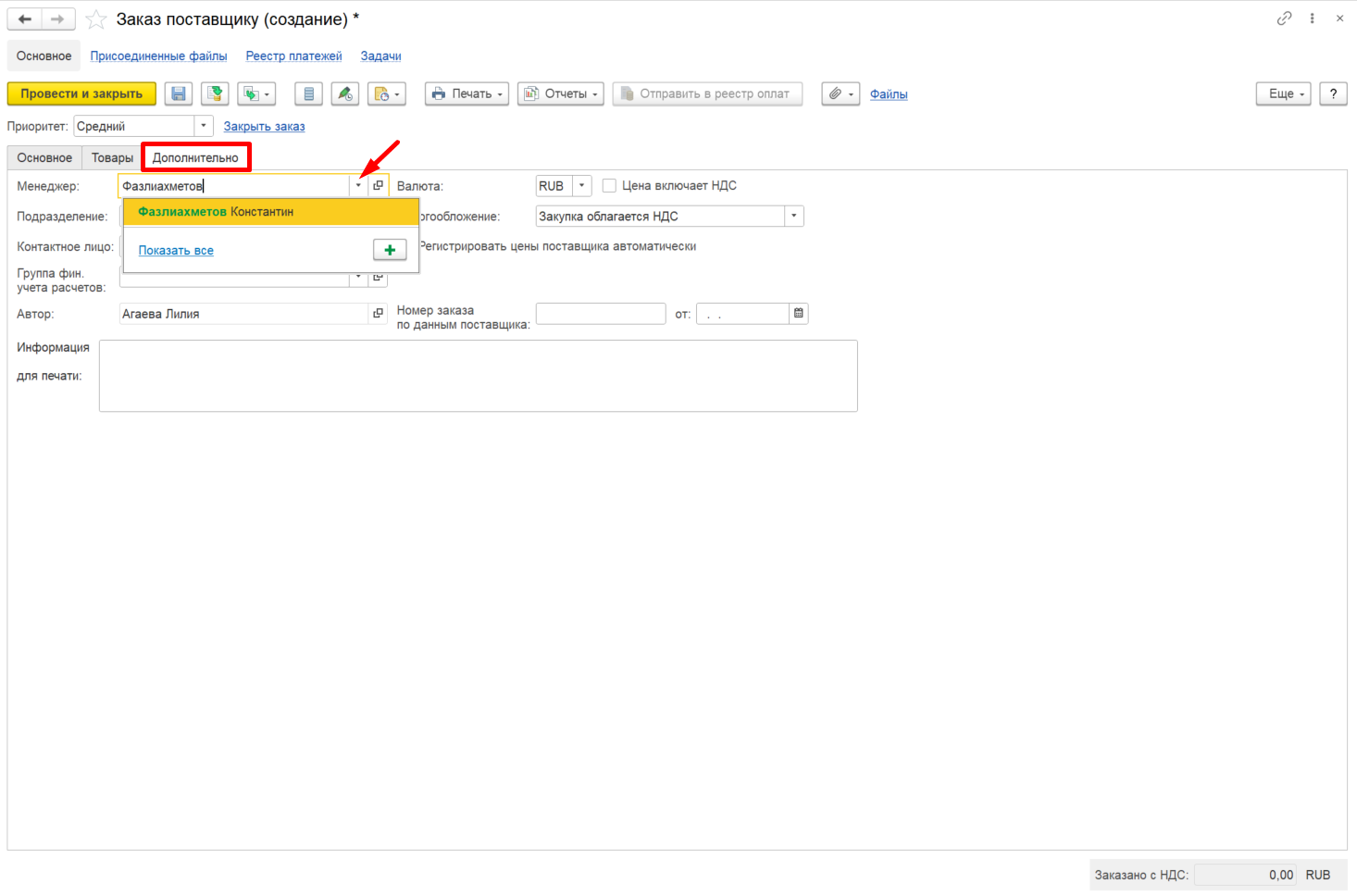Image resolution: width=1357 pixels, height=896 pixels.
Task: Open the Отчеты dropdown menu
Action: click(x=560, y=93)
